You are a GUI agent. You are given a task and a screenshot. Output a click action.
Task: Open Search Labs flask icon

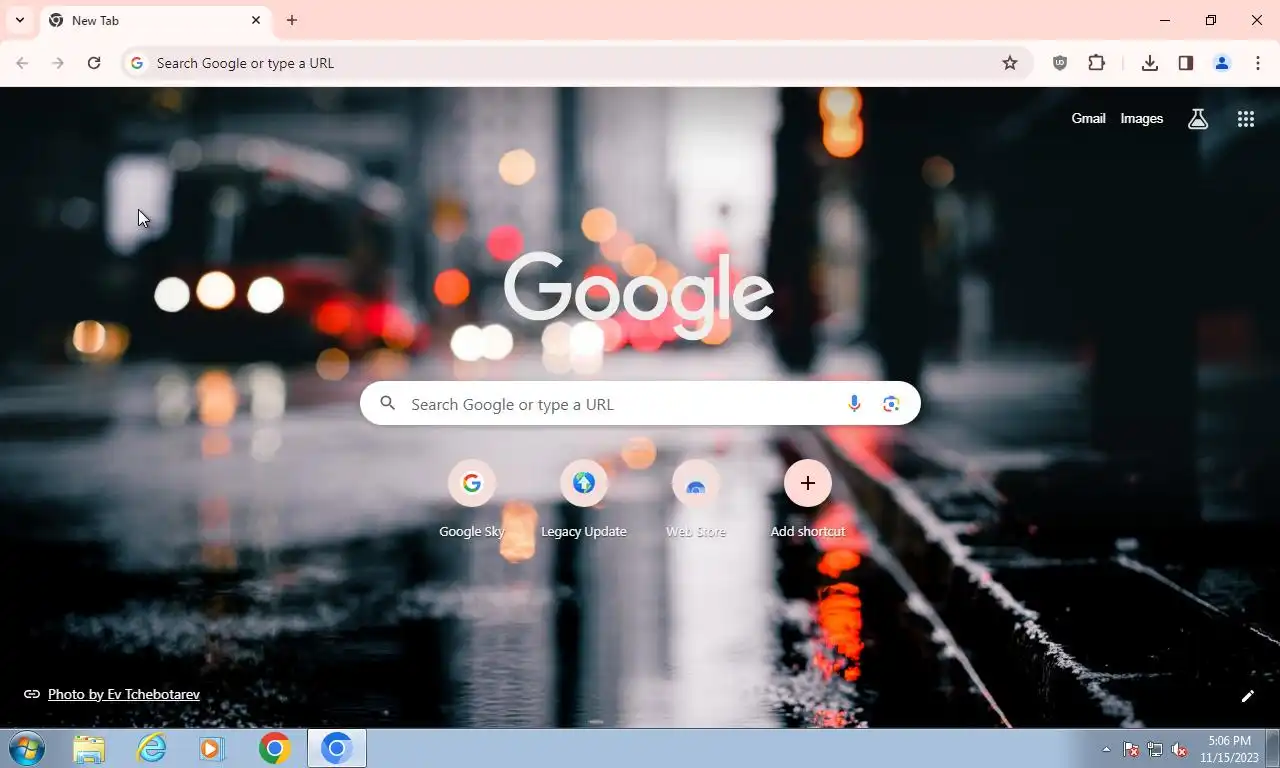pyautogui.click(x=1198, y=119)
